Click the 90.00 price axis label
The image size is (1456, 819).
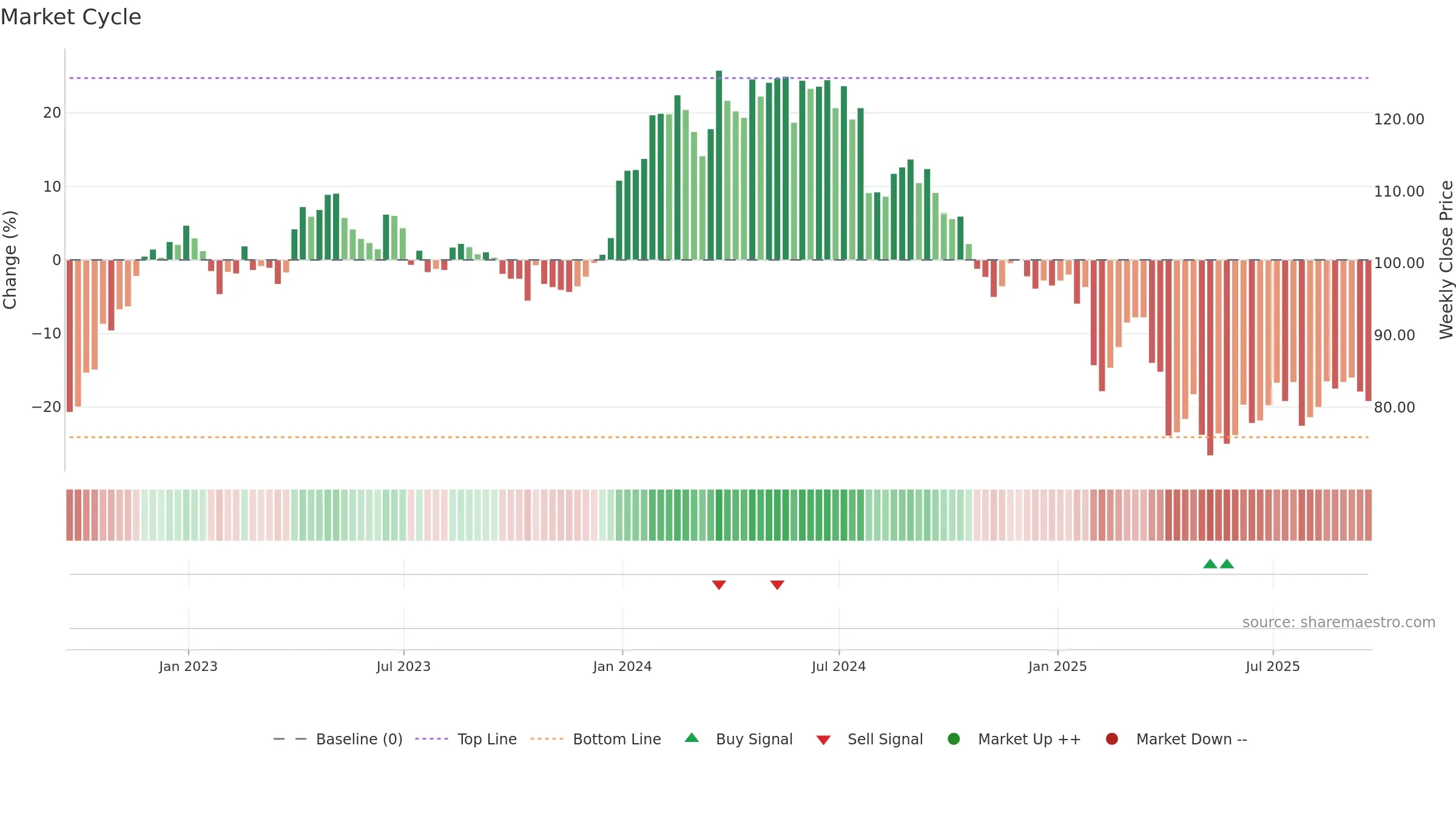[x=1394, y=335]
